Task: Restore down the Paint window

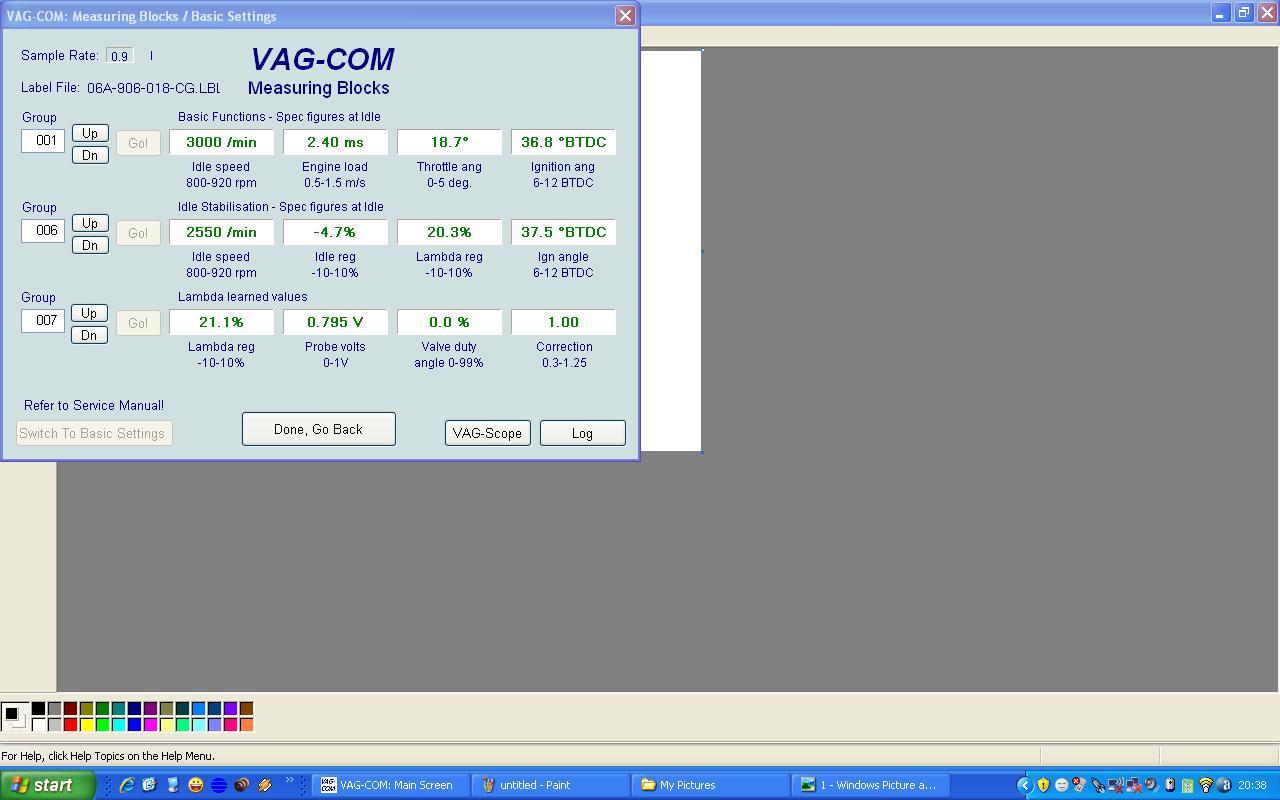Action: pos(1244,13)
